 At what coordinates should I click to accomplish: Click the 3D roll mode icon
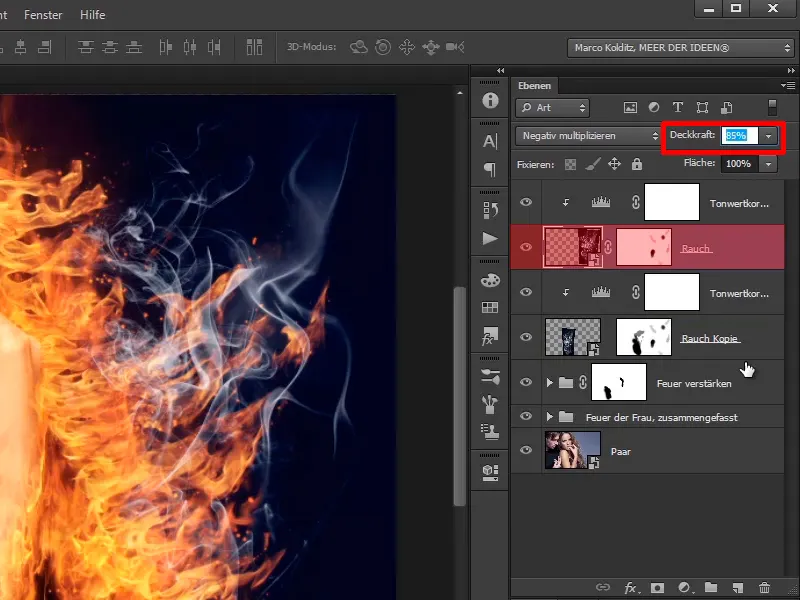[x=383, y=47]
